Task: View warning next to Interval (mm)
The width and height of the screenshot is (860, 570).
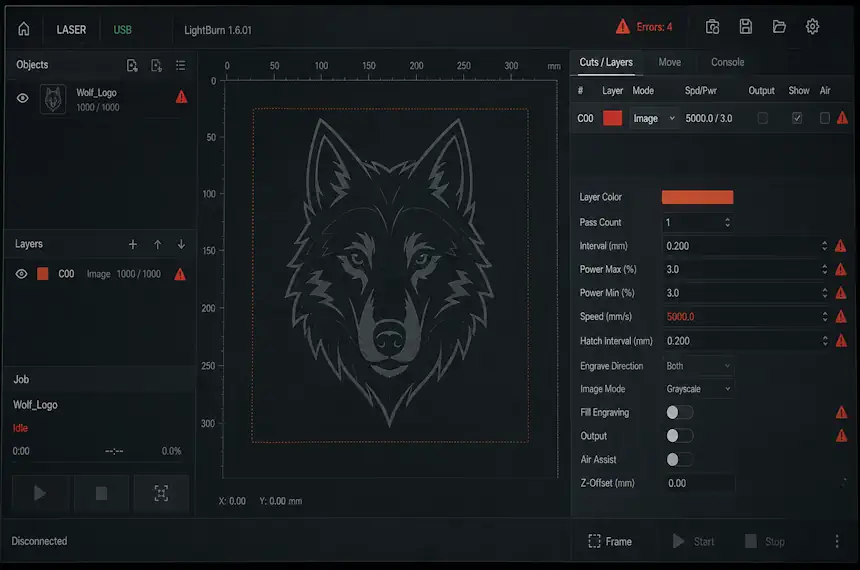Action: click(x=840, y=246)
